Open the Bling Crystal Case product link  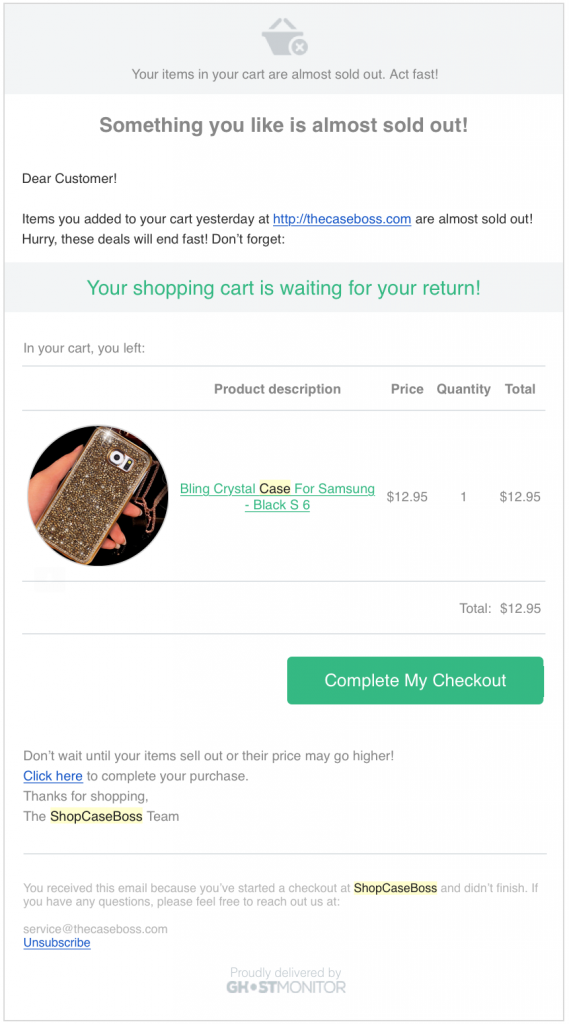click(278, 496)
